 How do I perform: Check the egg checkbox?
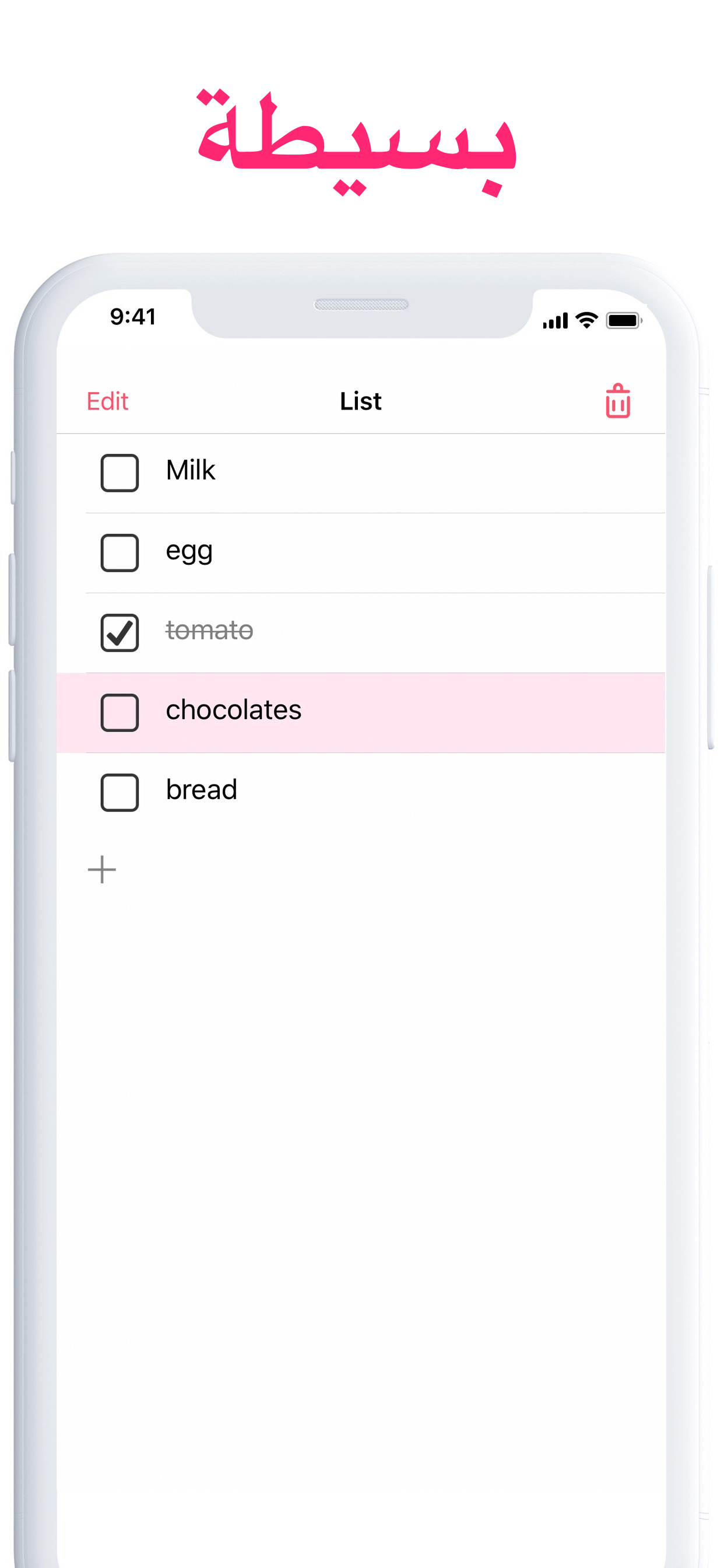(x=120, y=552)
